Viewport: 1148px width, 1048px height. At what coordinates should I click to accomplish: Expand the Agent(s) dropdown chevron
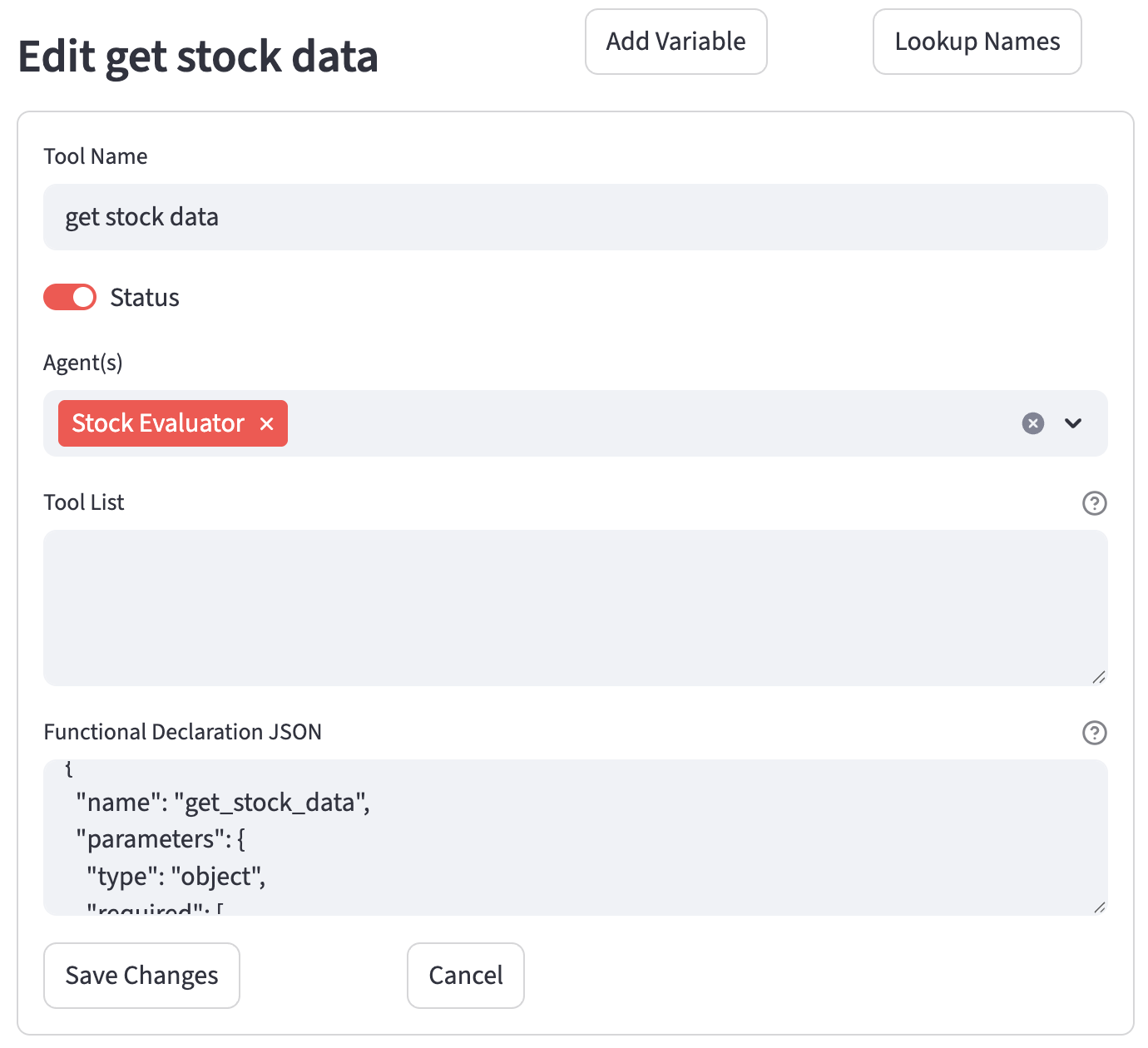1073,423
